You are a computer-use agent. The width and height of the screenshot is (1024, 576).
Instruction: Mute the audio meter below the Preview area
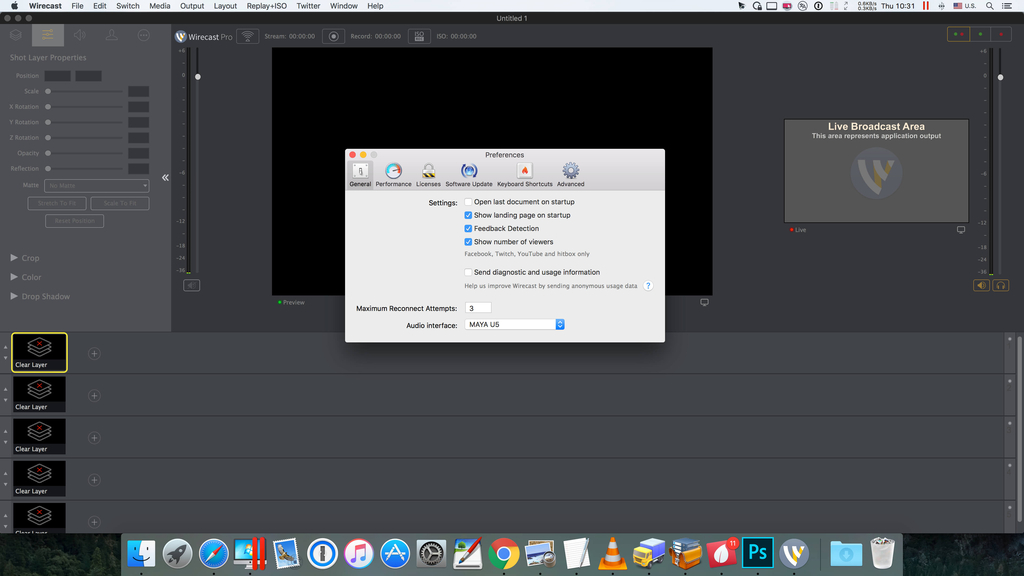191,284
